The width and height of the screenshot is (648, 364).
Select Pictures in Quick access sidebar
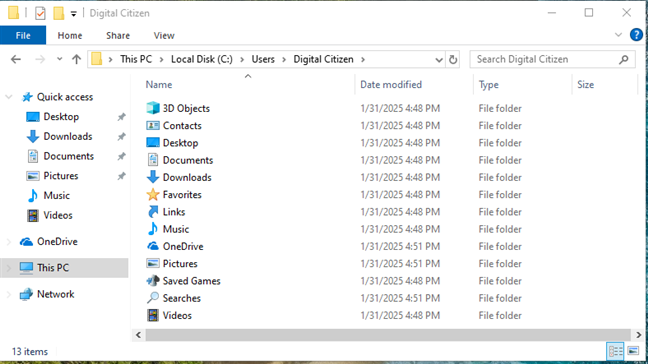point(61,176)
